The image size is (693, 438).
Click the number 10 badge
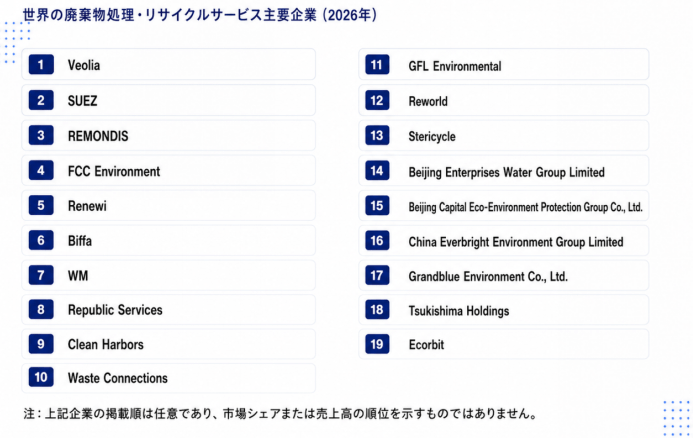click(x=41, y=377)
